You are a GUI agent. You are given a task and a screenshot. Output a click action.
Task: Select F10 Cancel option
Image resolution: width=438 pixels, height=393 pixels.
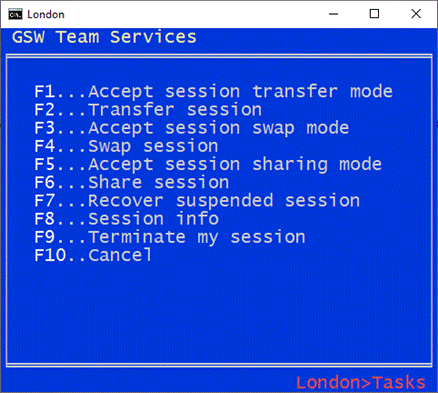(x=93, y=255)
